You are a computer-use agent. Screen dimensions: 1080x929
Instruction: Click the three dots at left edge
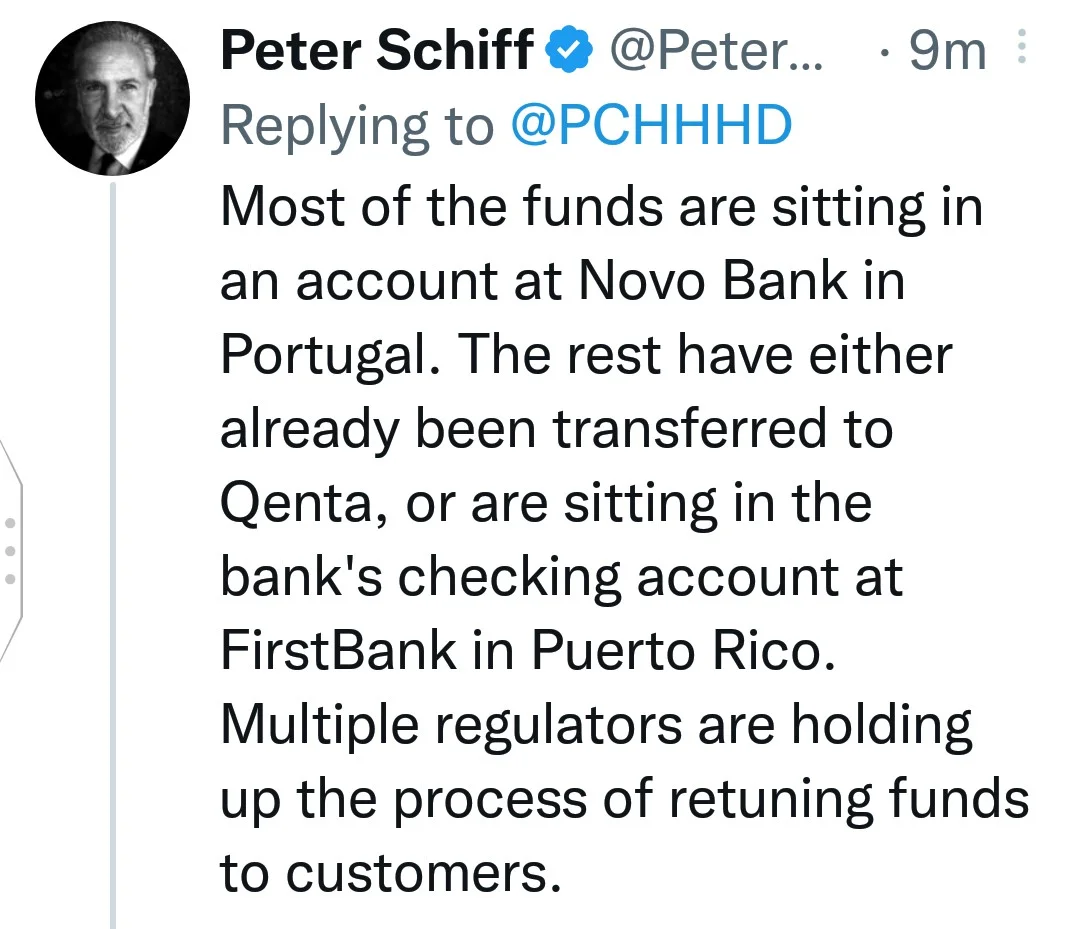tap(10, 551)
